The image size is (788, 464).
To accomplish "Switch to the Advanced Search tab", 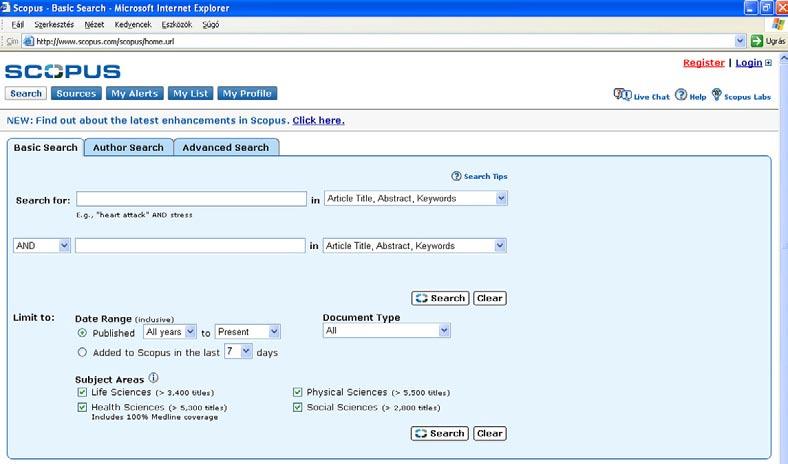I will (226, 147).
